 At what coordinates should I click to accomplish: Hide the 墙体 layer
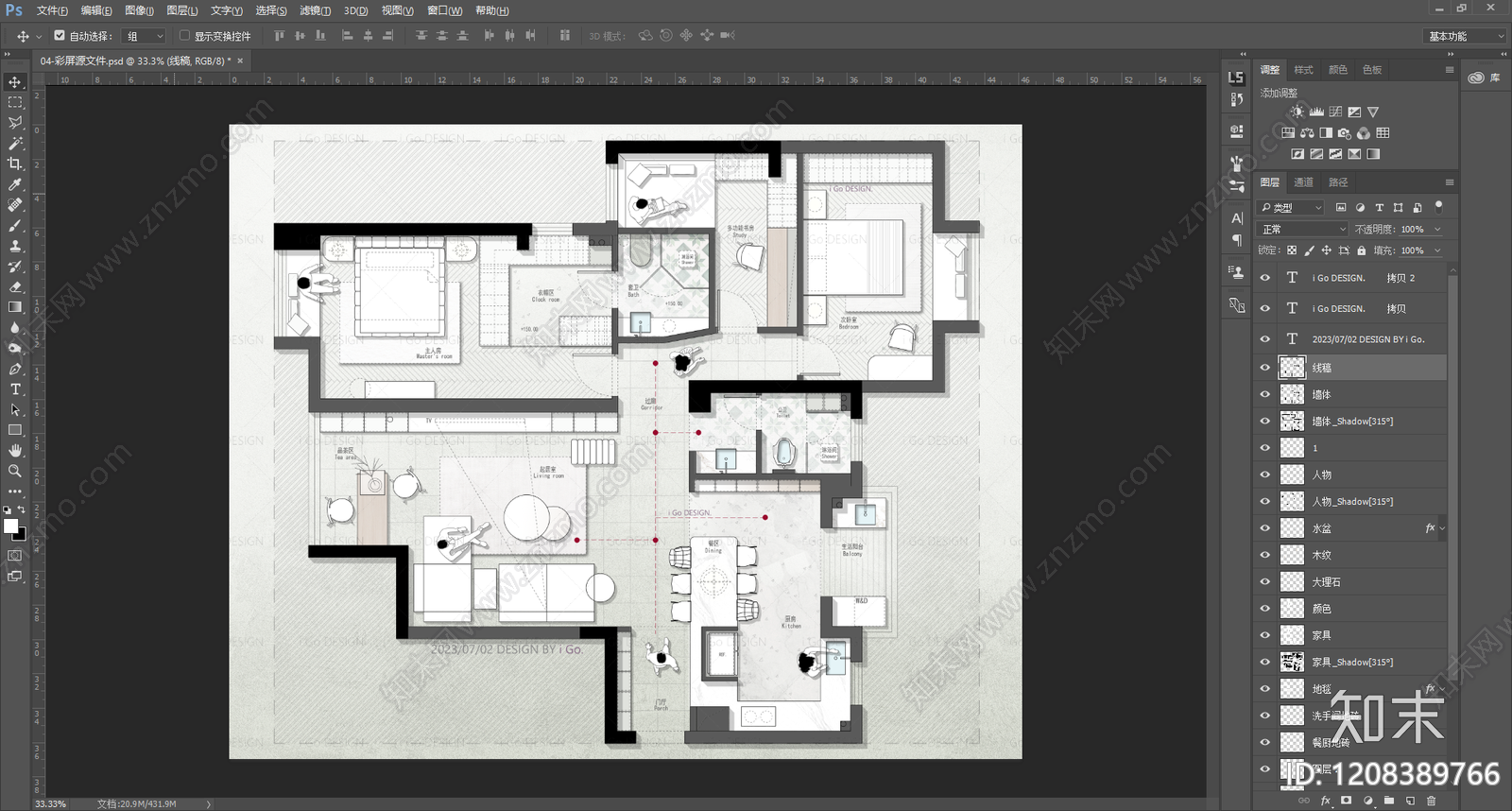pos(1264,394)
